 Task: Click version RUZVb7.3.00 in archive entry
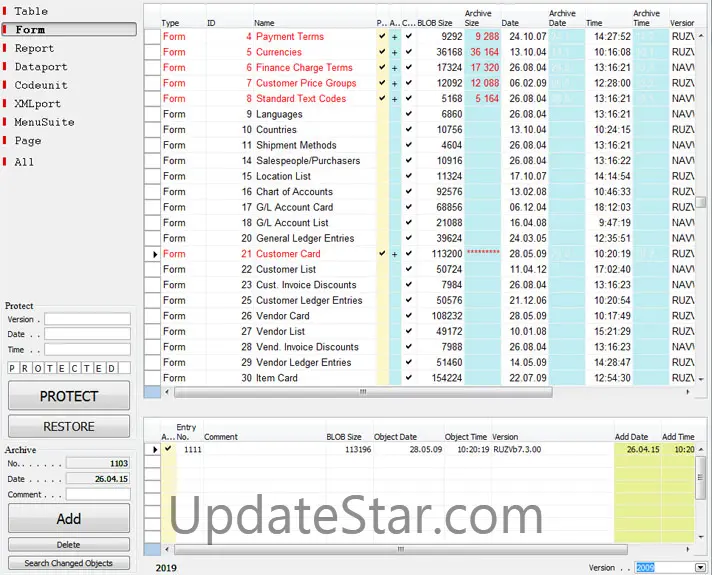(x=517, y=449)
